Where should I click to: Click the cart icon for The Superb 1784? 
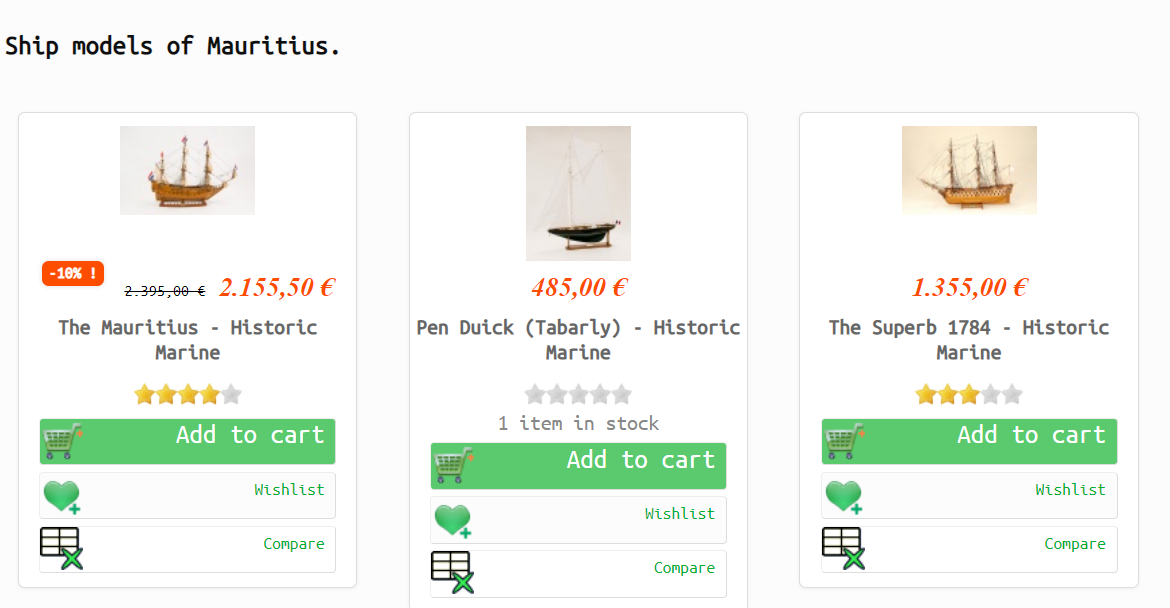click(x=843, y=441)
